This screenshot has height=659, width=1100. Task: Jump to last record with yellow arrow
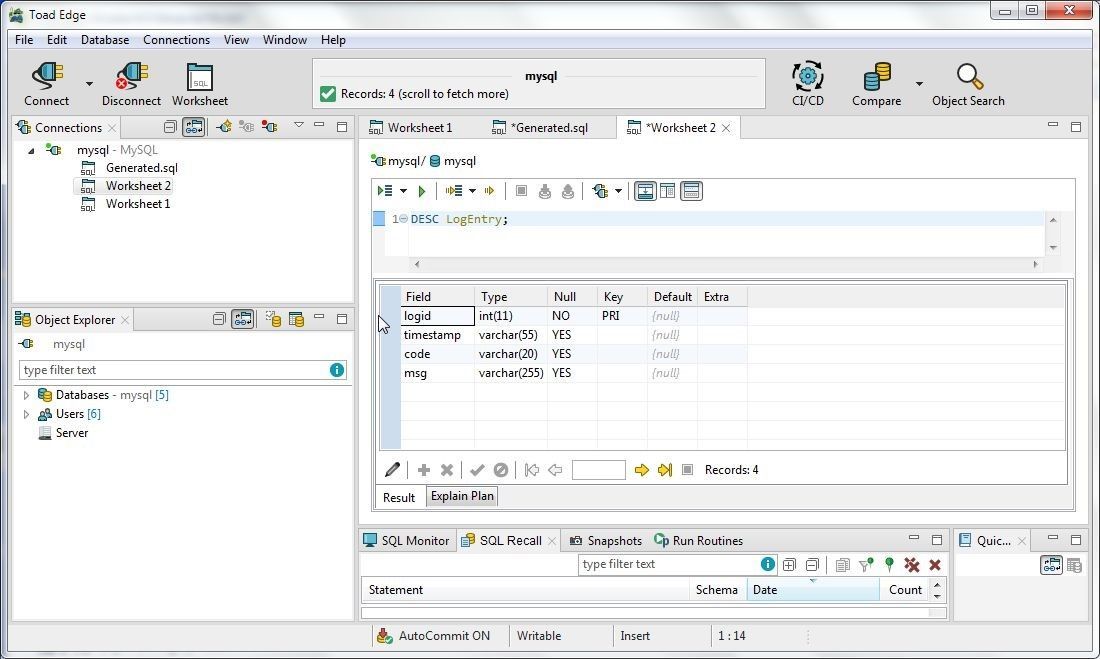pos(664,470)
